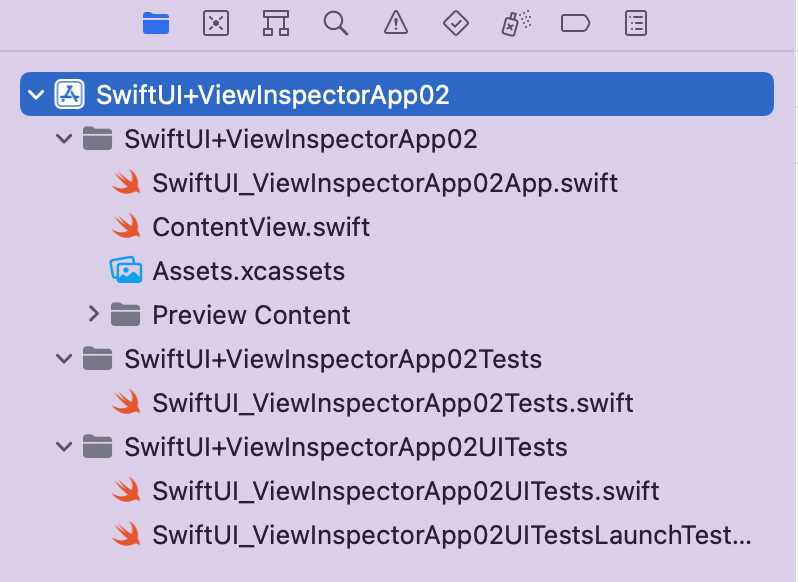This screenshot has width=798, height=582.
Task: Show the Issue navigator warning triangle
Action: [396, 23]
